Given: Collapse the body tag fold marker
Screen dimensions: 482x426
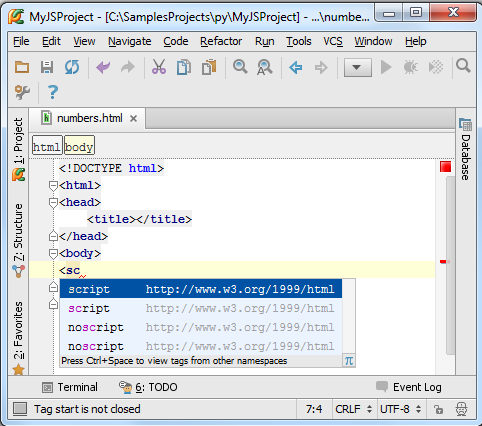Looking at the screenshot, I should pos(53,254).
